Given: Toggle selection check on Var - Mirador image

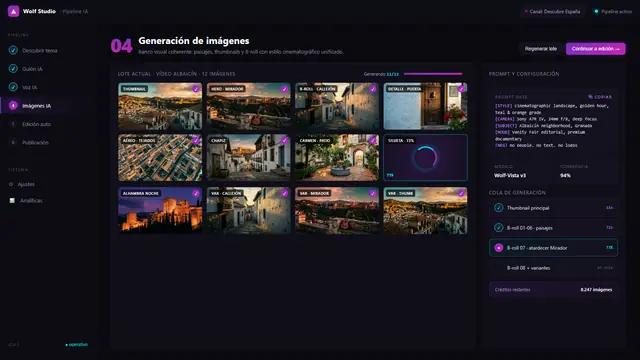Looking at the screenshot, I should tap(373, 193).
